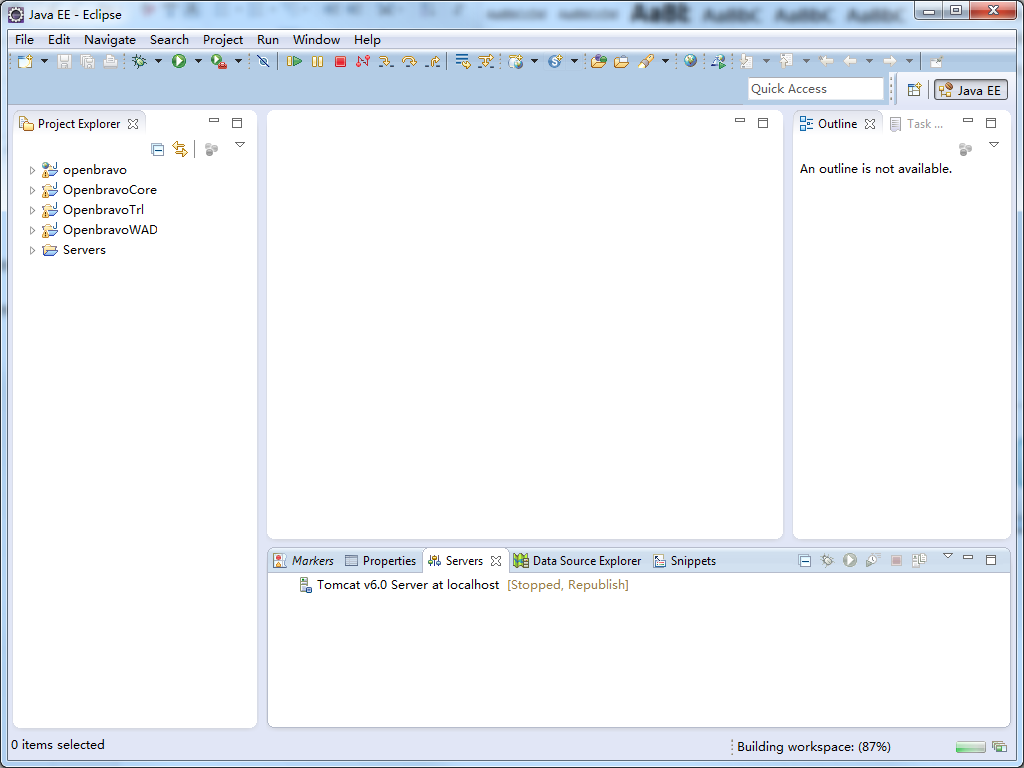
Task: Switch to the Task List tab
Action: pyautogui.click(x=917, y=123)
